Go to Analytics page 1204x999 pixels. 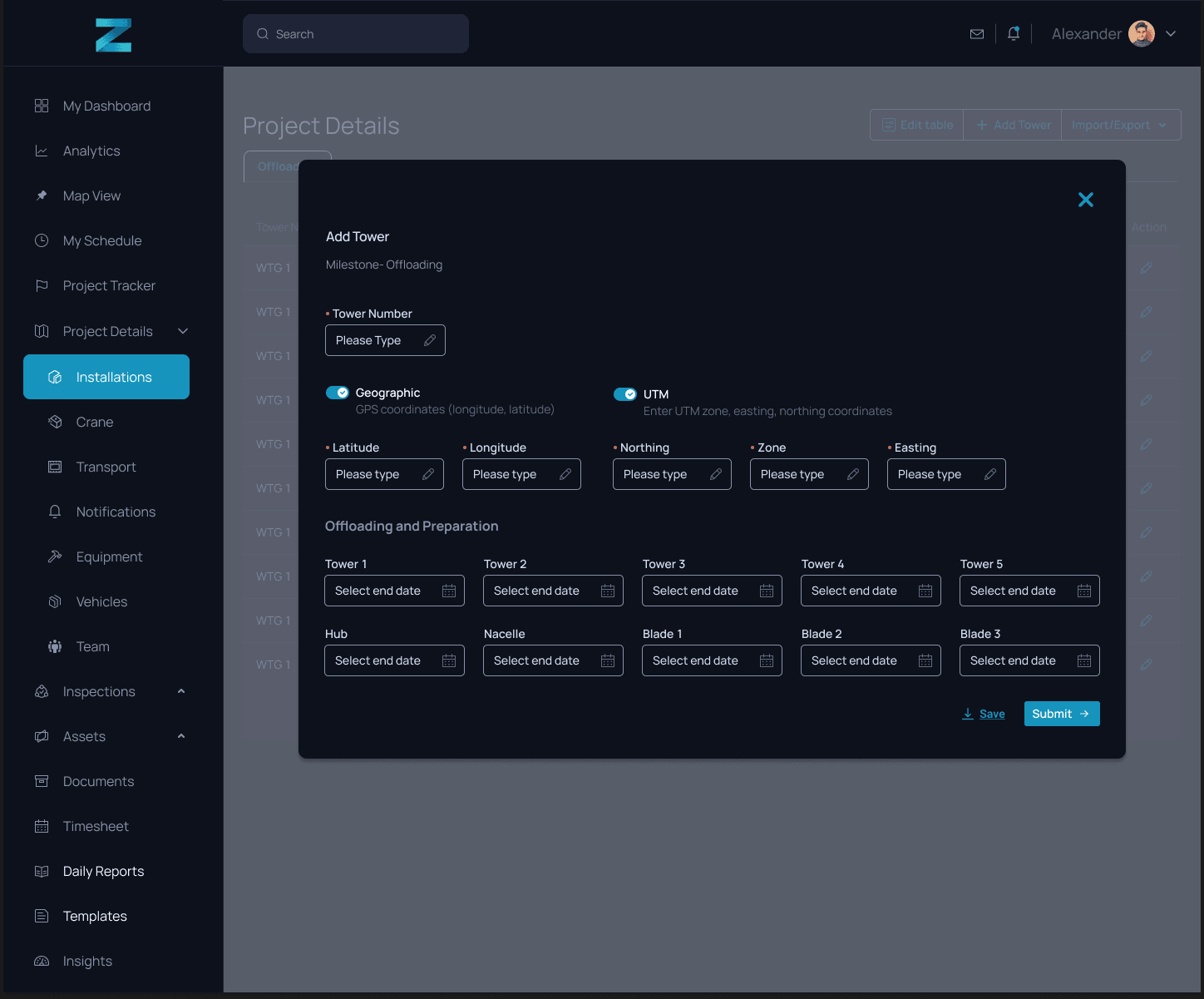point(91,151)
